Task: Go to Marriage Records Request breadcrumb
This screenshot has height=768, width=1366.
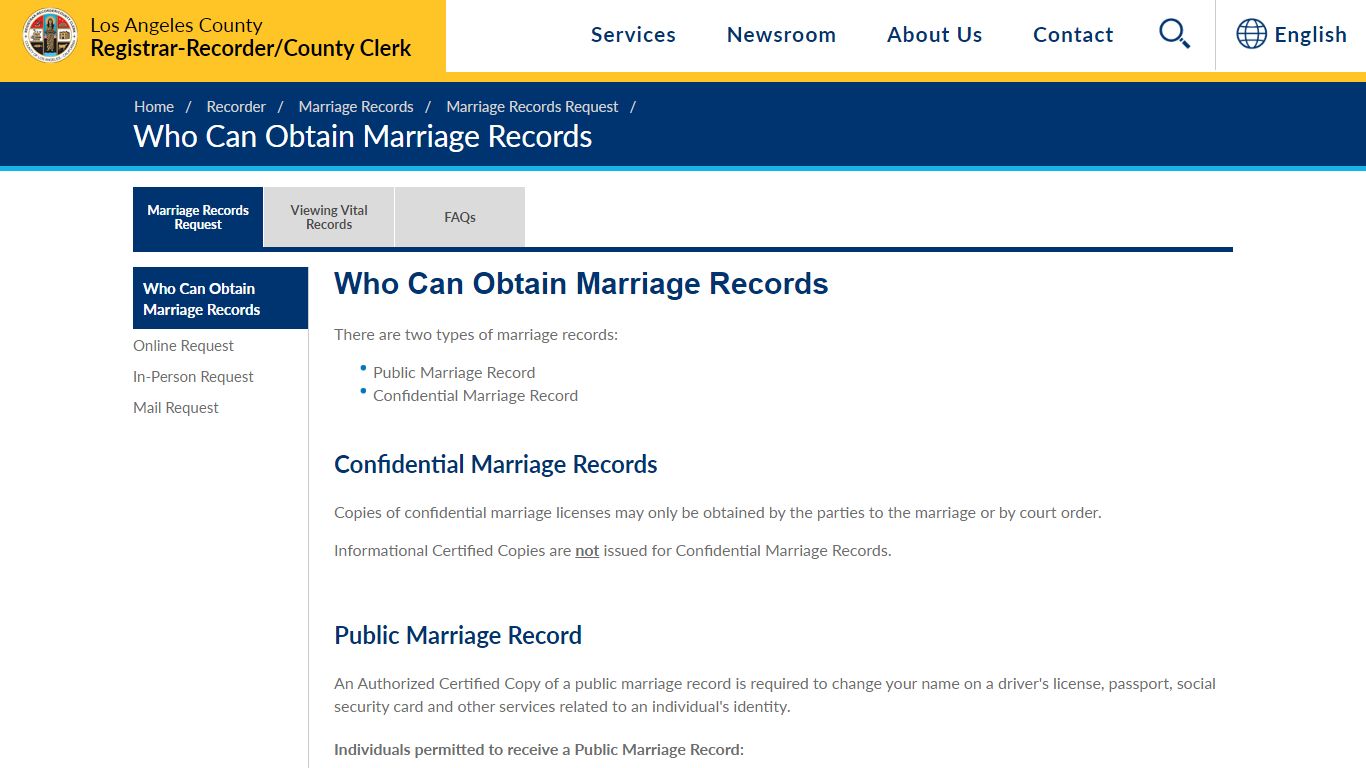Action: 532,107
